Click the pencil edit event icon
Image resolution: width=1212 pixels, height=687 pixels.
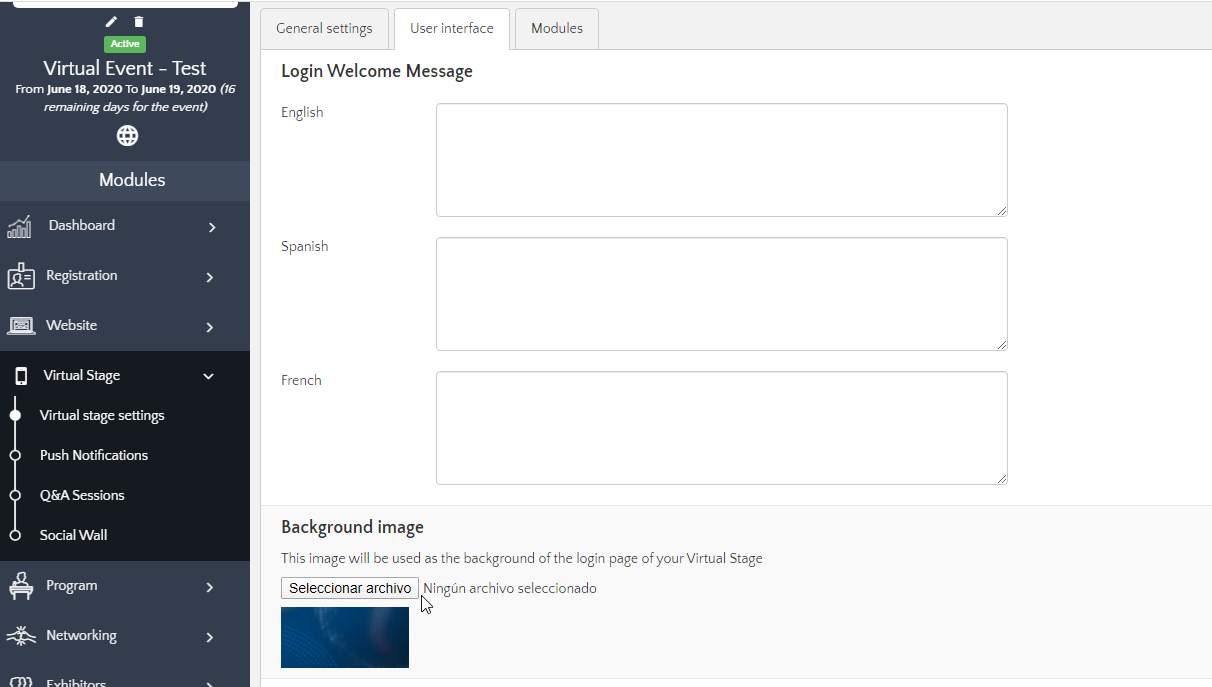111,22
